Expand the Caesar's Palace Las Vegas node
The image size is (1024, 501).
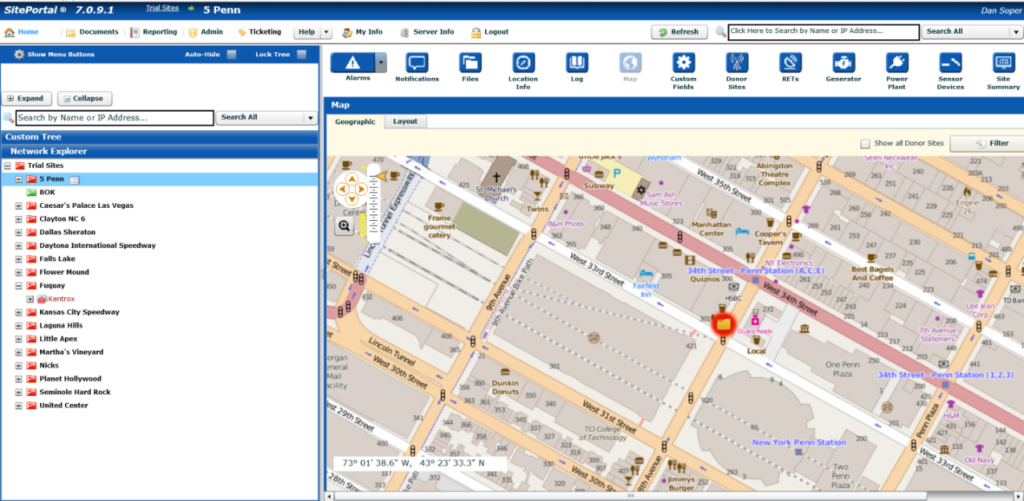click(18, 206)
